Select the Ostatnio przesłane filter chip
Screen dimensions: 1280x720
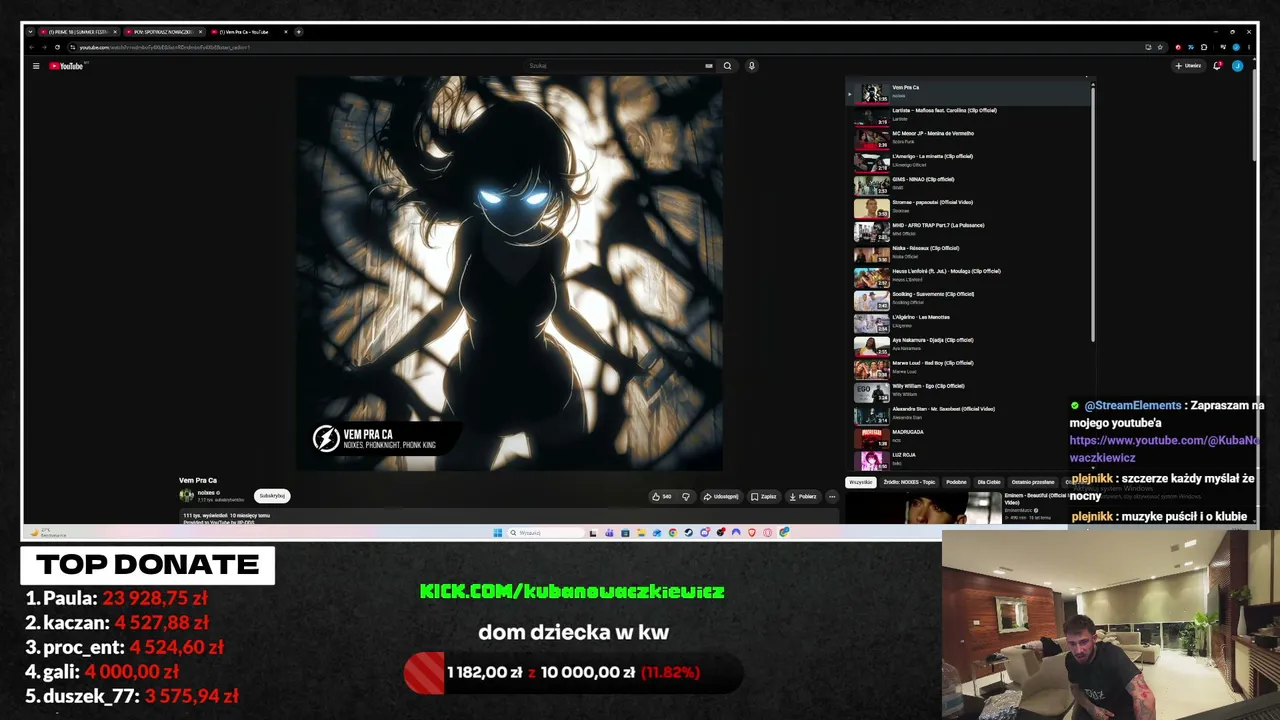[1033, 482]
